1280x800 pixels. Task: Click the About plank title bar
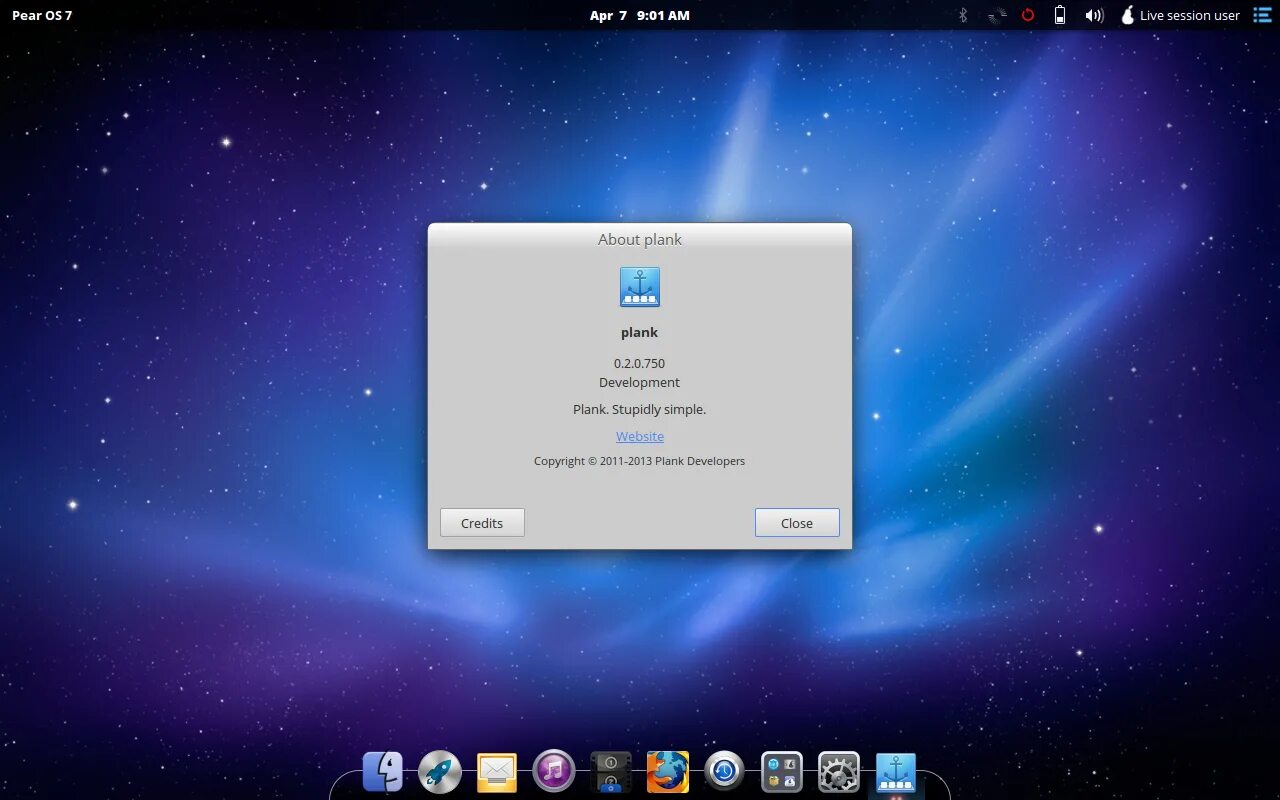(x=640, y=239)
